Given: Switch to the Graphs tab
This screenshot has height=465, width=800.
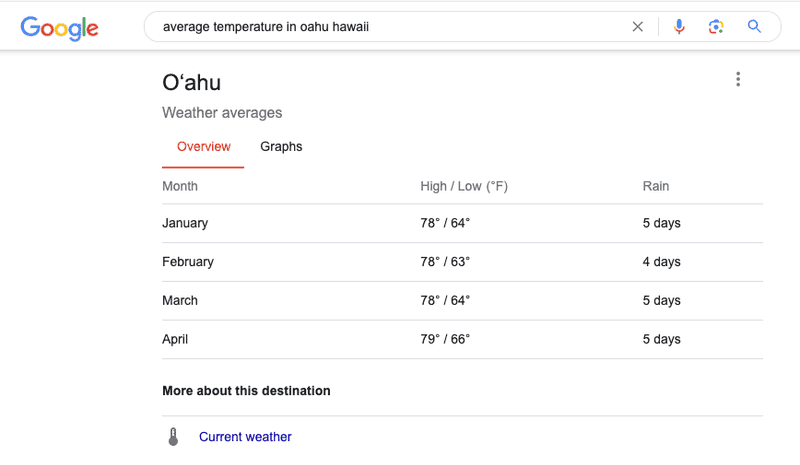Looking at the screenshot, I should pyautogui.click(x=281, y=146).
